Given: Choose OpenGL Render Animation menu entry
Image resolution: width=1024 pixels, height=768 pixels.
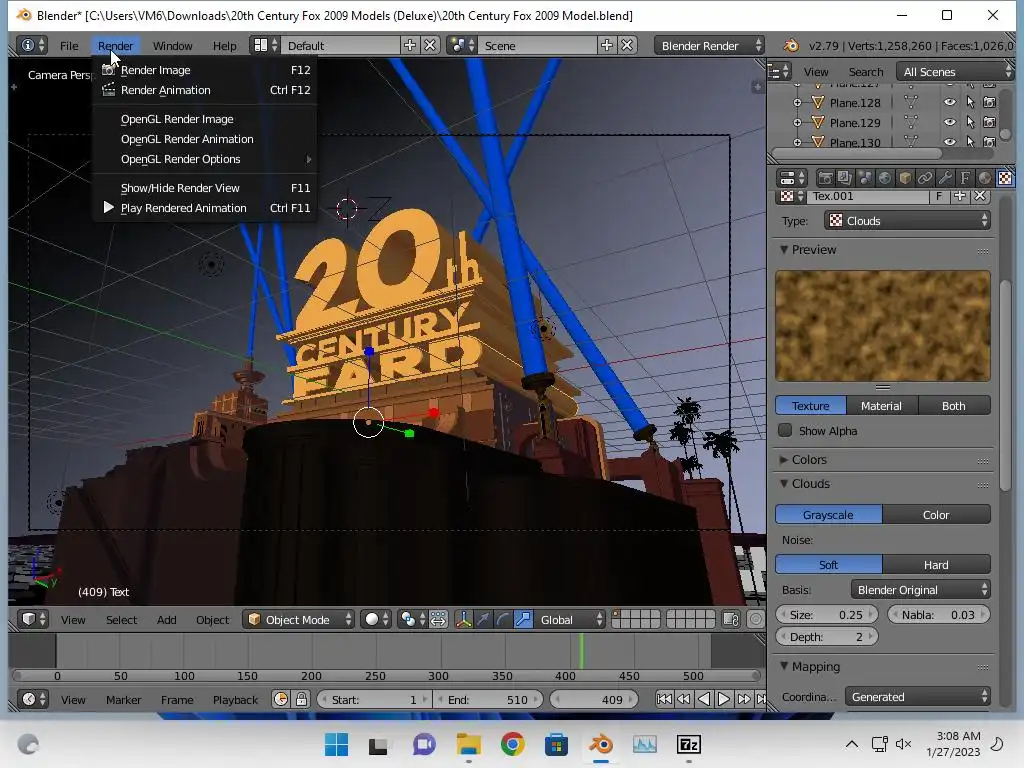Looking at the screenshot, I should [x=205, y=138].
